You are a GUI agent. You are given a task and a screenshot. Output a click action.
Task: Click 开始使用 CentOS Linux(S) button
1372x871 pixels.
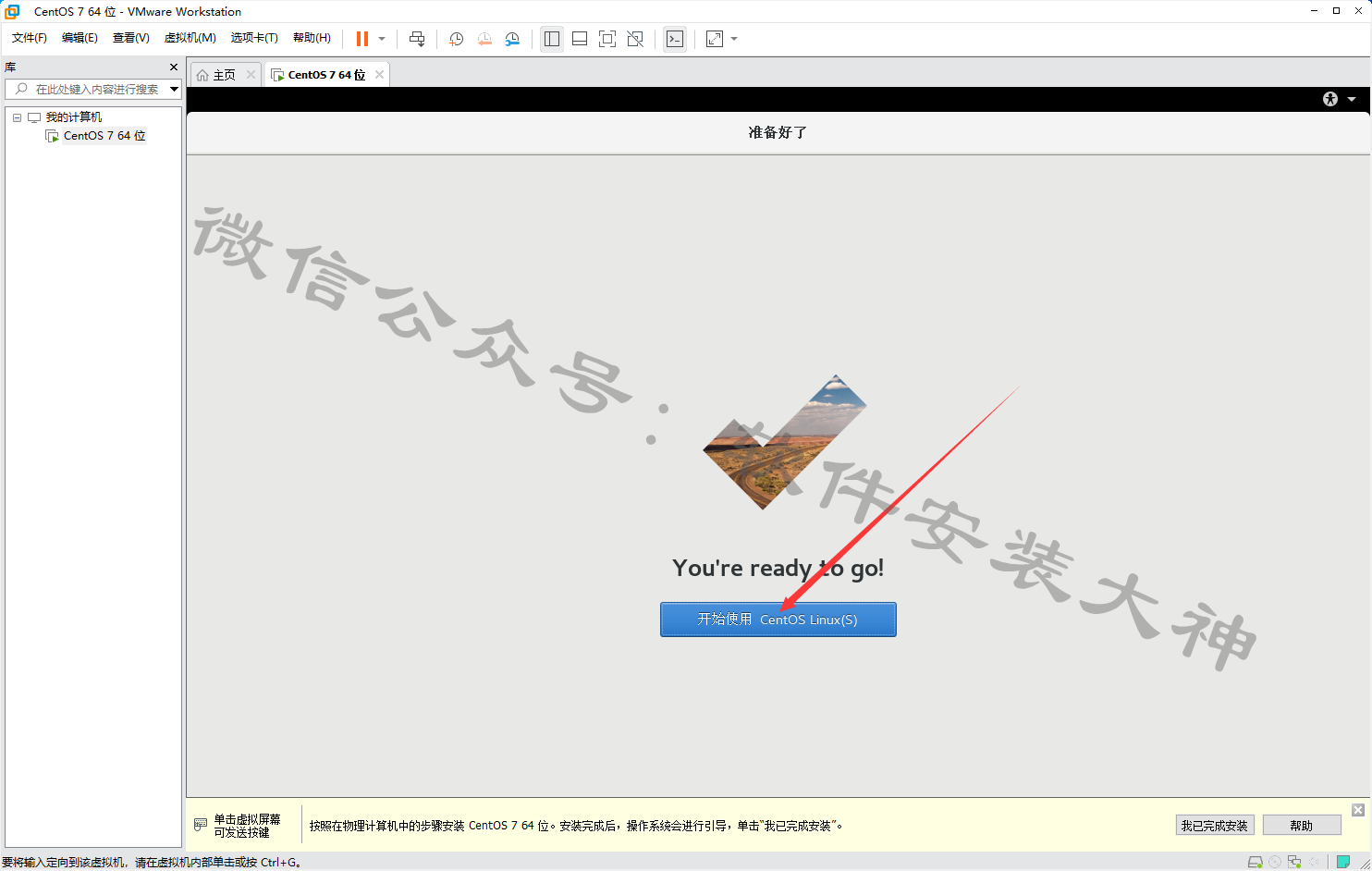(778, 620)
